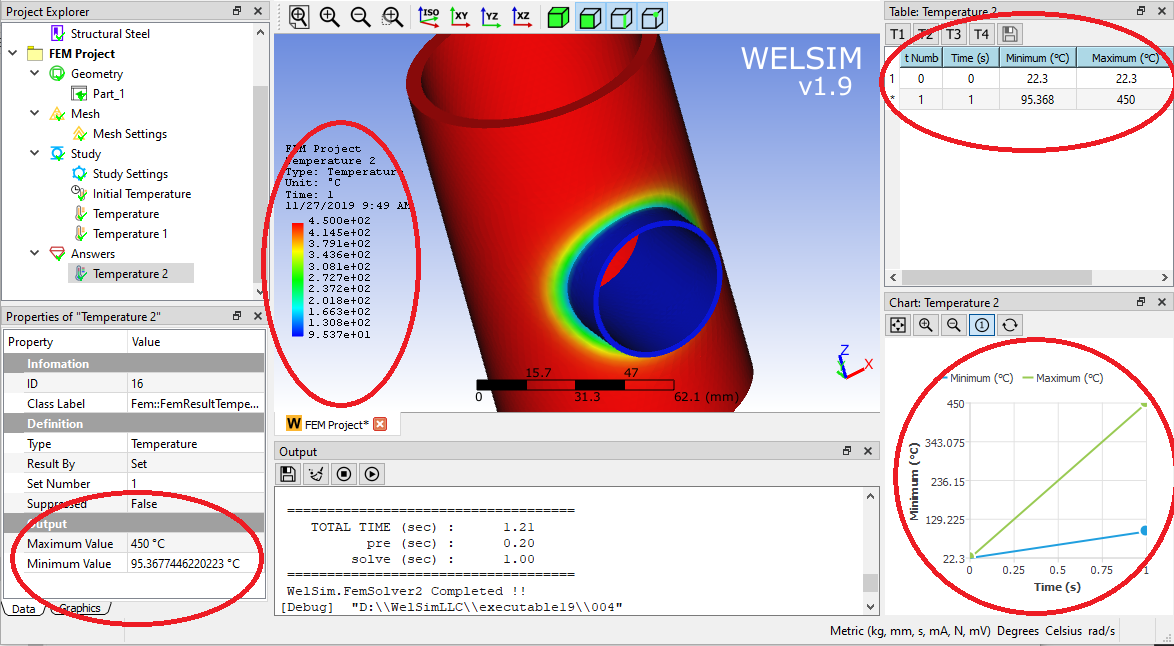
Task: Select Part_1 under Geometry
Action: [x=109, y=94]
